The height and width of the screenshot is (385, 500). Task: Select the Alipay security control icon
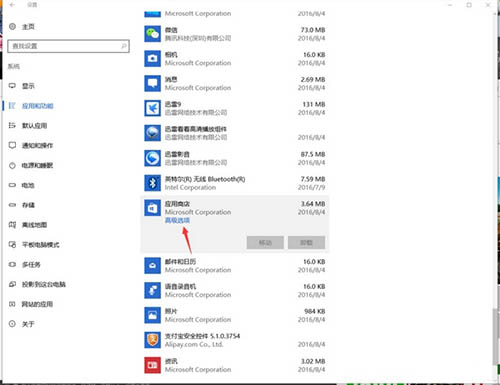tap(152, 340)
